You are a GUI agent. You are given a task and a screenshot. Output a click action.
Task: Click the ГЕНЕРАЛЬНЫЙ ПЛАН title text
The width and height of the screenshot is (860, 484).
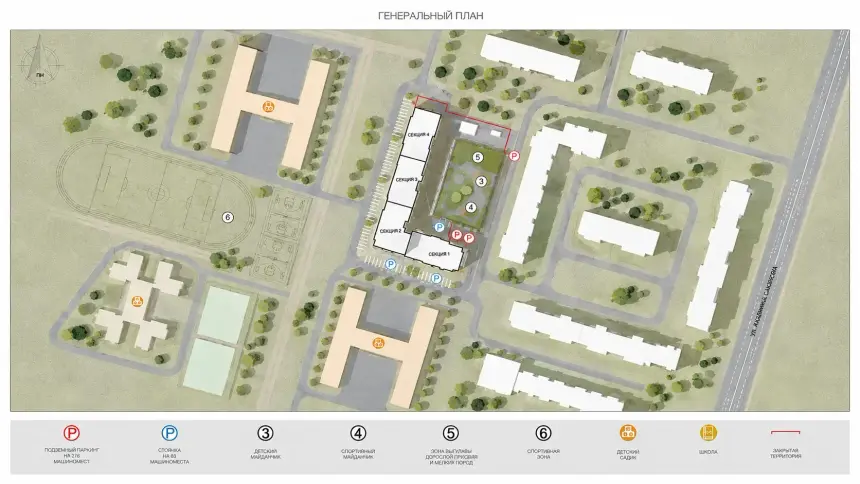(x=431, y=16)
